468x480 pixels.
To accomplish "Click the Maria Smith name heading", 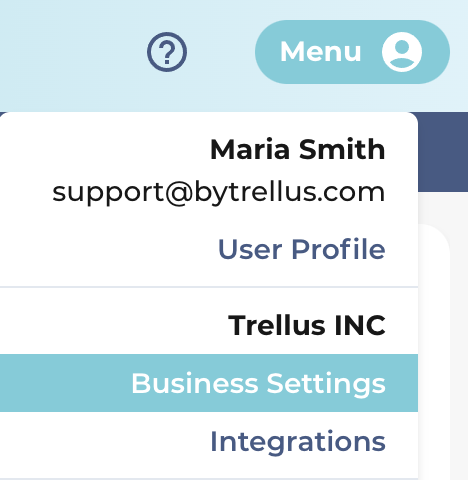I will (x=298, y=150).
